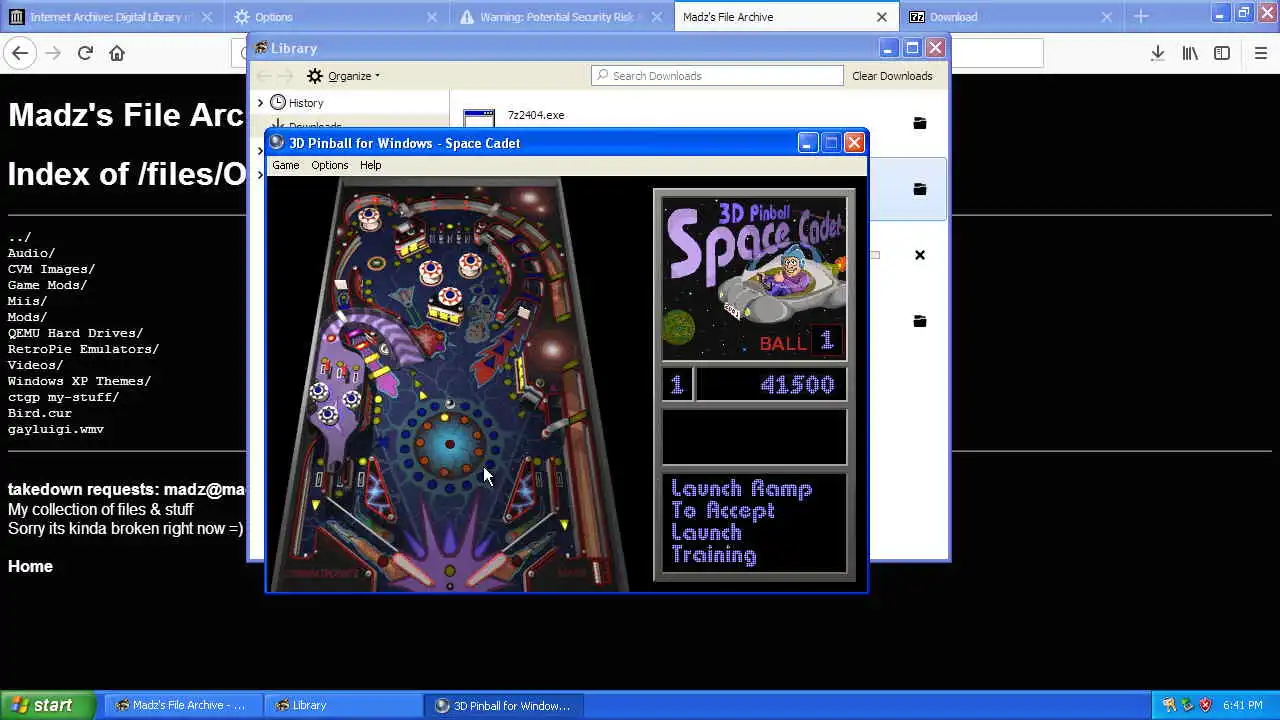Open the parent directory ../ link
The width and height of the screenshot is (1280, 720).
(x=20, y=237)
